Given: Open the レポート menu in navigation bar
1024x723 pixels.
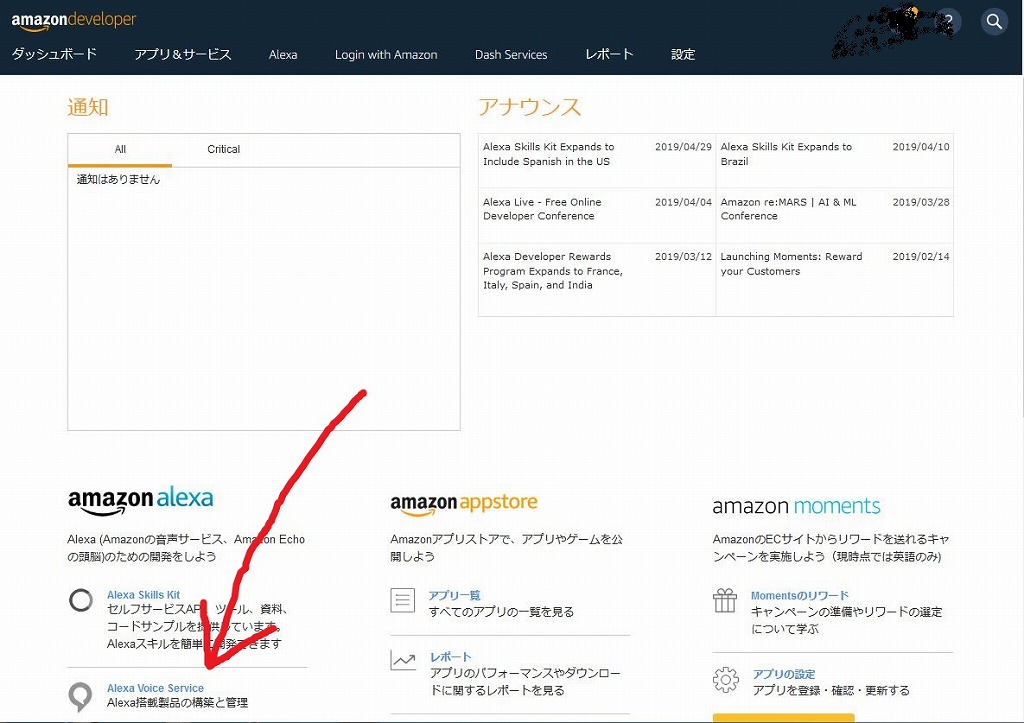Looking at the screenshot, I should pos(609,54).
